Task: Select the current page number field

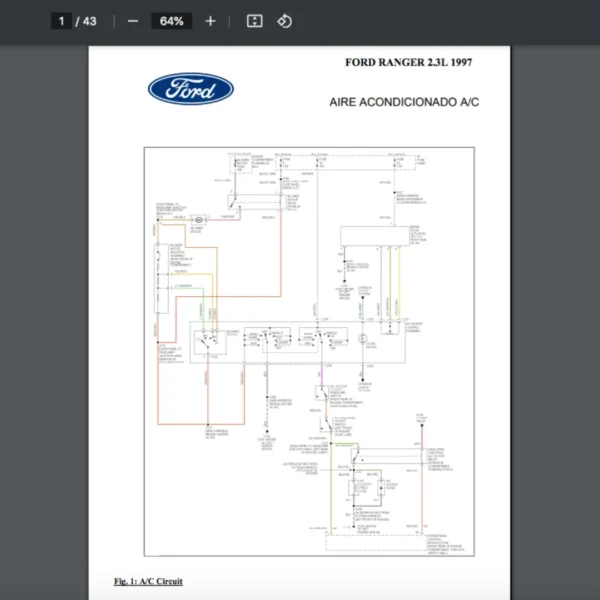Action: (62, 21)
